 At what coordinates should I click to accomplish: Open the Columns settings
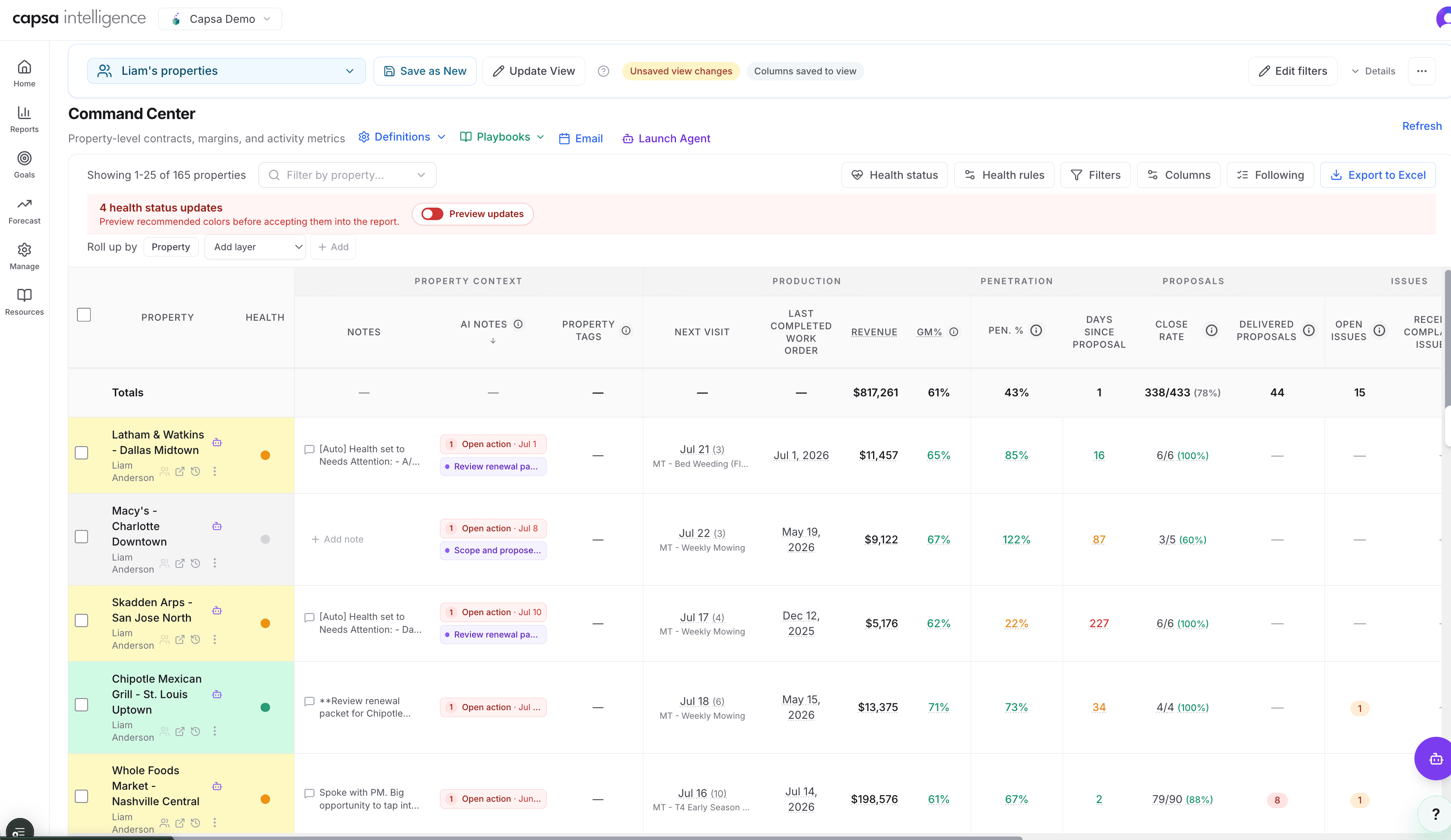coord(1178,175)
